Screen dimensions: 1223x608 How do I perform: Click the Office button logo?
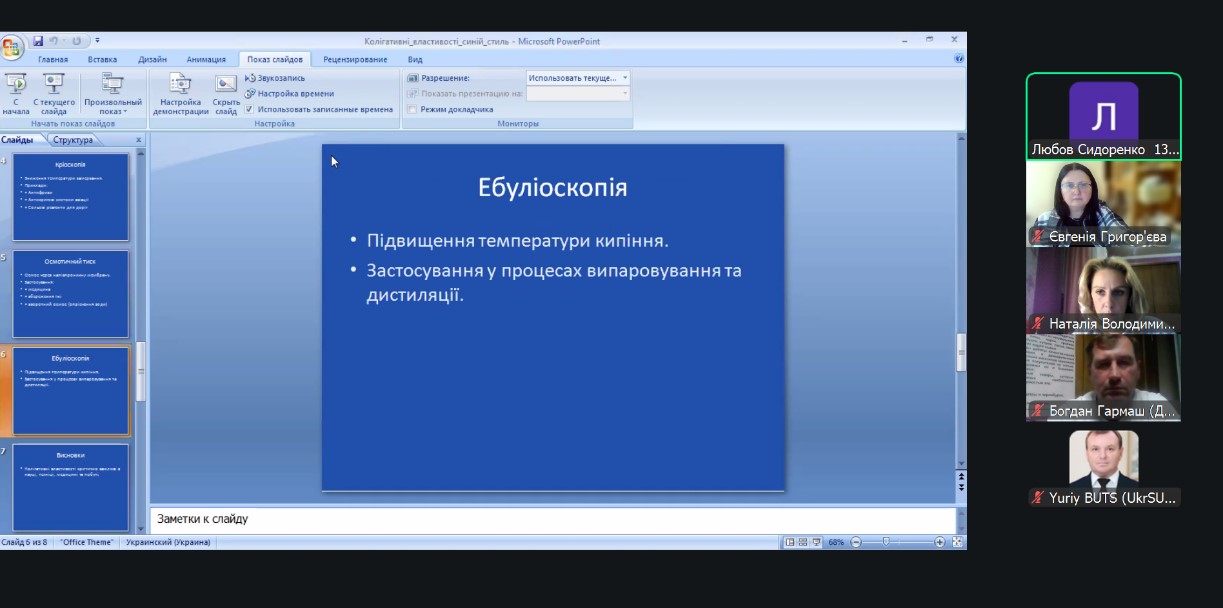(x=11, y=46)
